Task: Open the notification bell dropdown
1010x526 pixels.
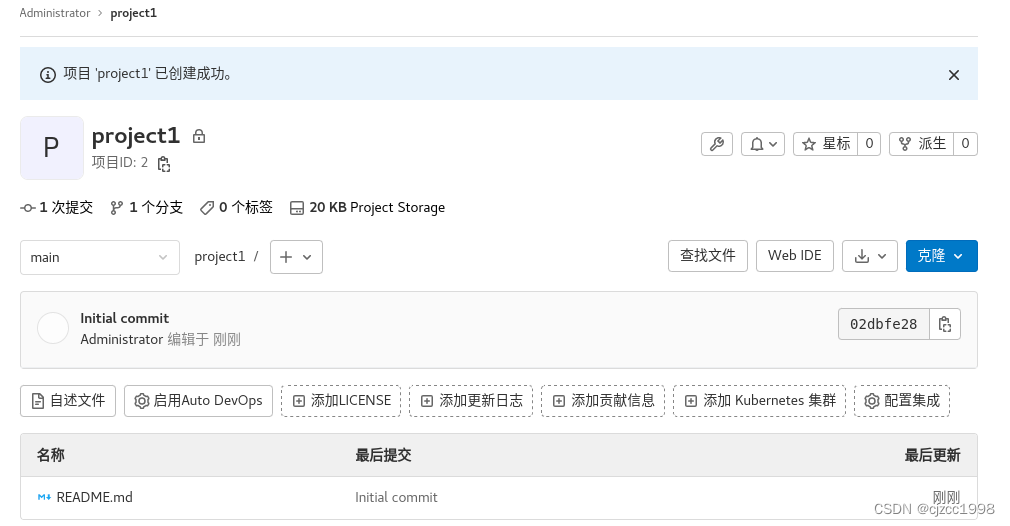Action: pyautogui.click(x=763, y=144)
